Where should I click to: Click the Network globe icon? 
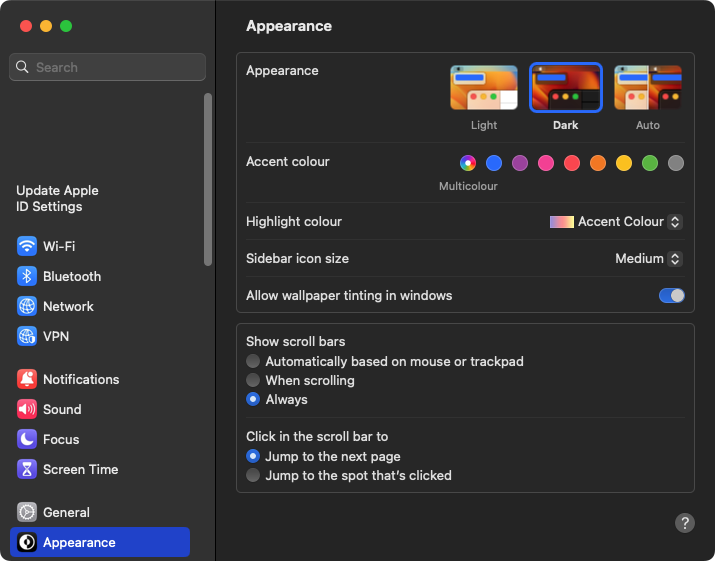pyautogui.click(x=27, y=306)
